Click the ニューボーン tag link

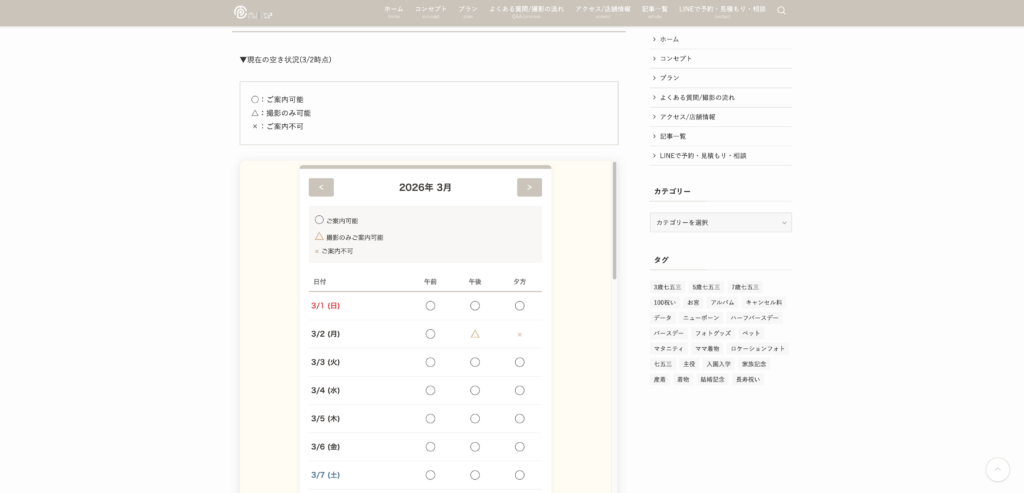pos(701,318)
